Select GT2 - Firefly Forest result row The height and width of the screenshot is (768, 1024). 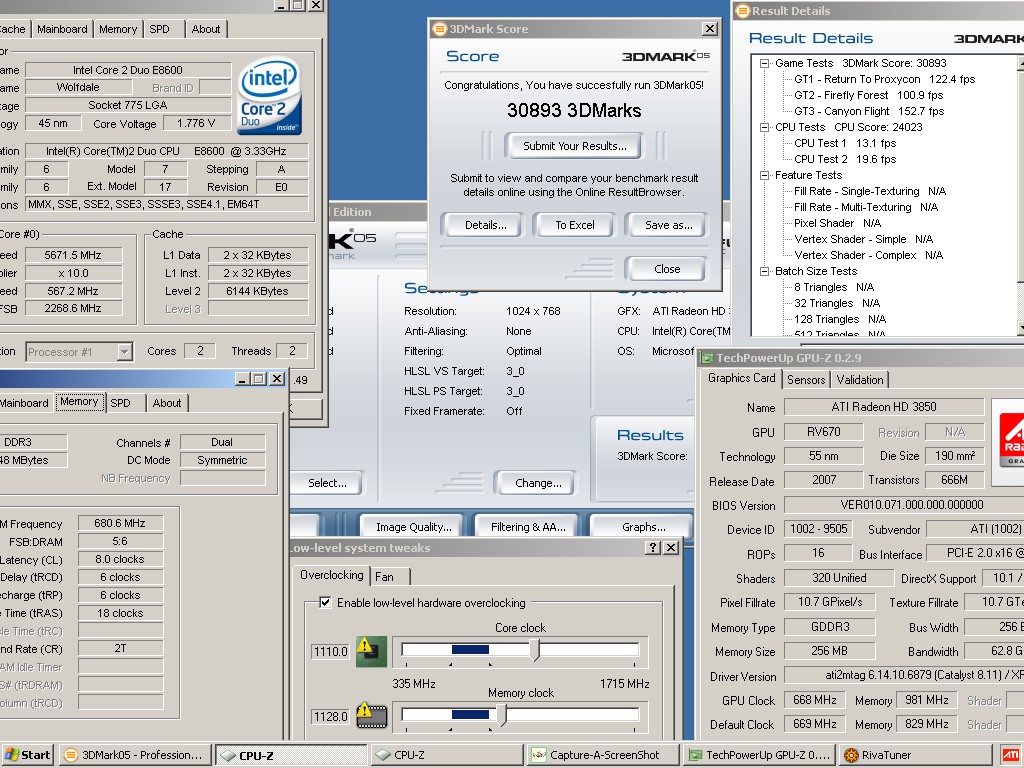click(869, 95)
